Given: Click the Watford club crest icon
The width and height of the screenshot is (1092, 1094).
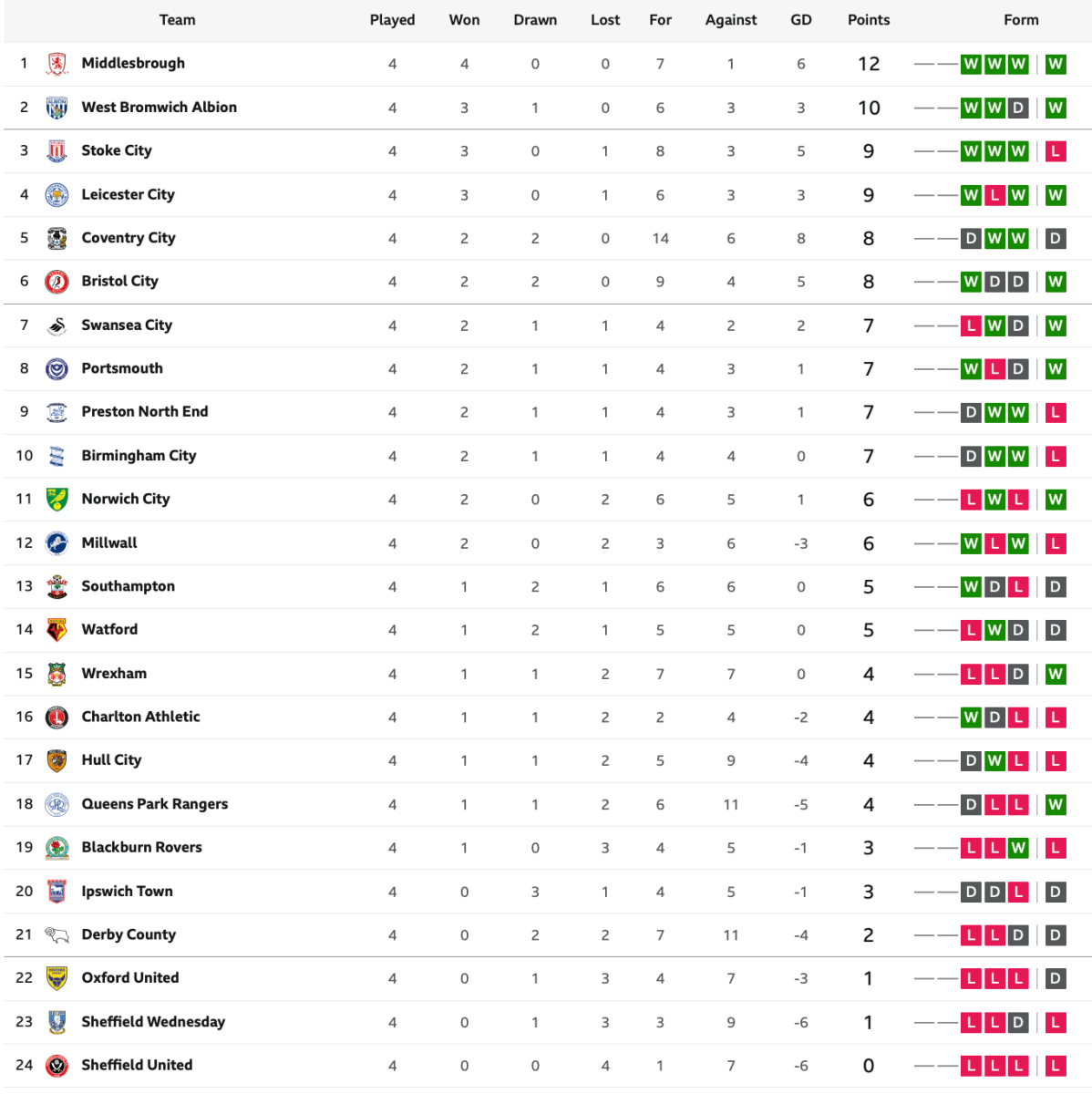Looking at the screenshot, I should coord(57,630).
